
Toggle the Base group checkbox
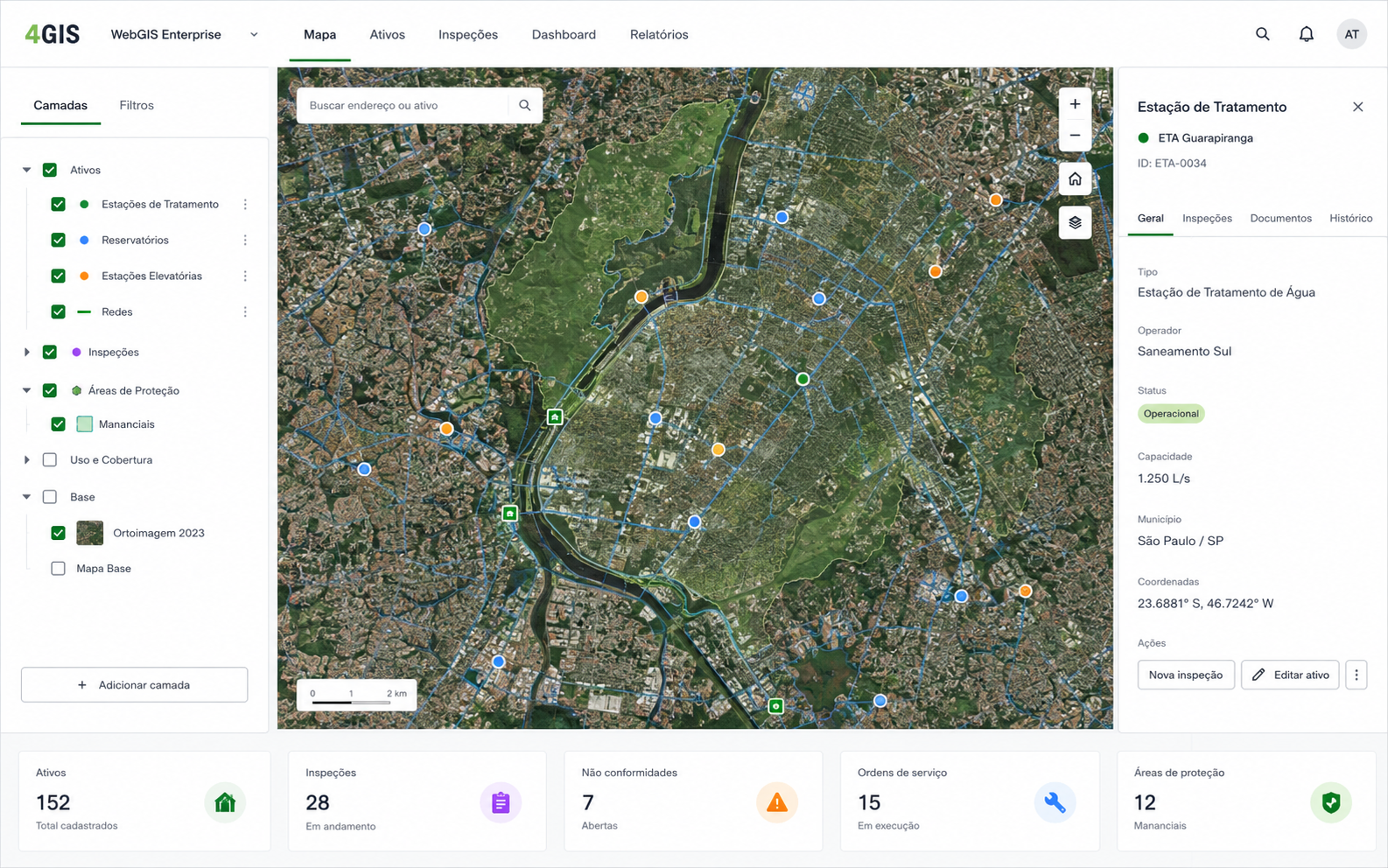50,496
